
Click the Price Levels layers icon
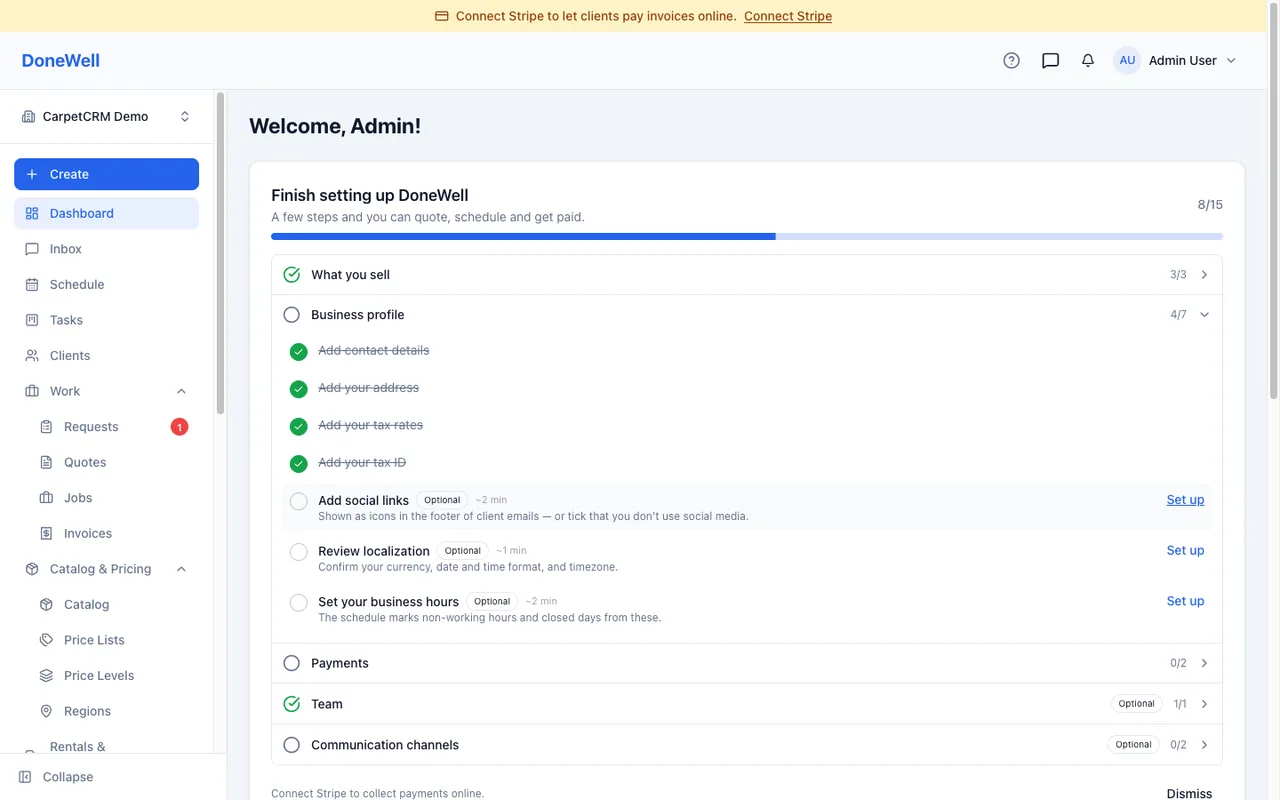tap(46, 675)
